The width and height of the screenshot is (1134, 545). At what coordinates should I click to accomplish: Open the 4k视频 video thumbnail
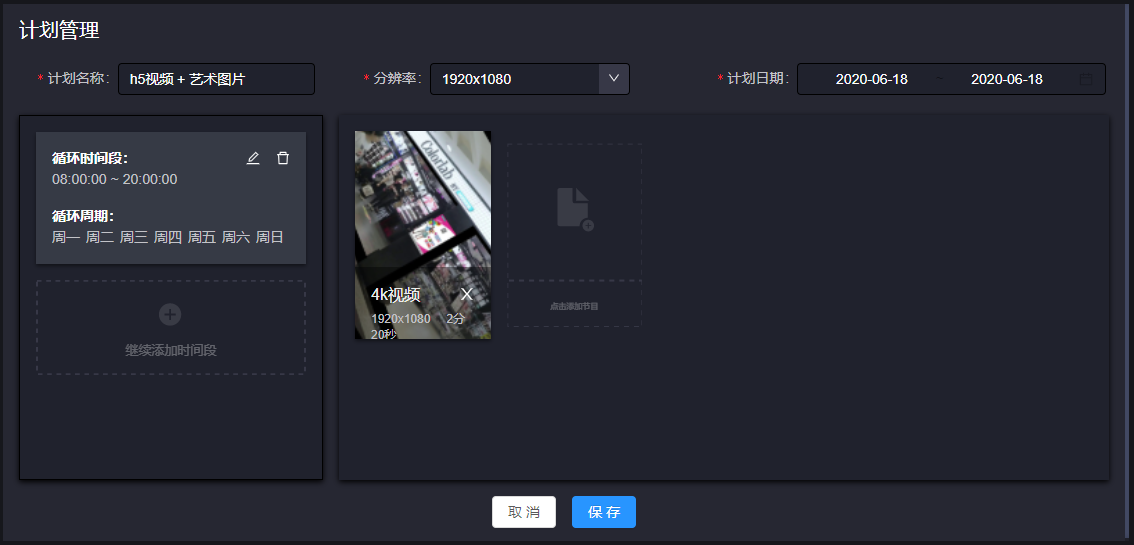422,235
